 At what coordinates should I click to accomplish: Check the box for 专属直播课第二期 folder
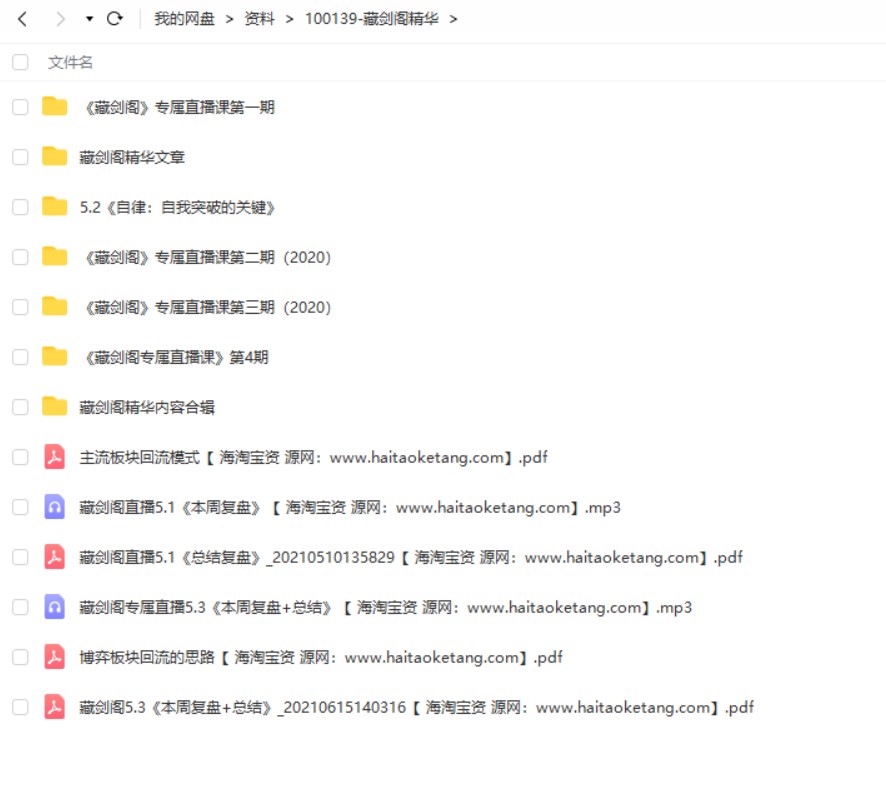tap(20, 257)
